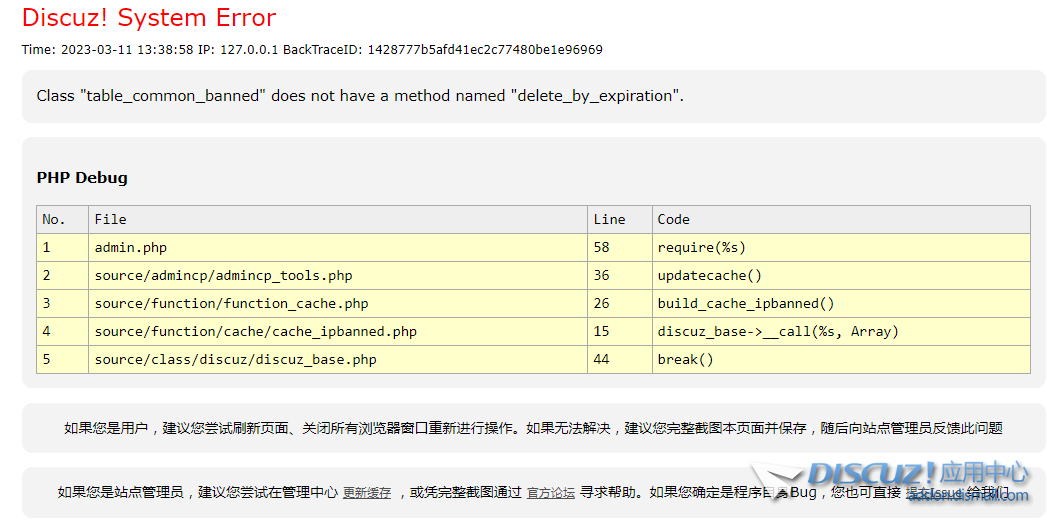Image resolution: width=1047 pixels, height=521 pixels.
Task: Select the source/admincp/admincp_tools.php cell
Action: (338, 275)
